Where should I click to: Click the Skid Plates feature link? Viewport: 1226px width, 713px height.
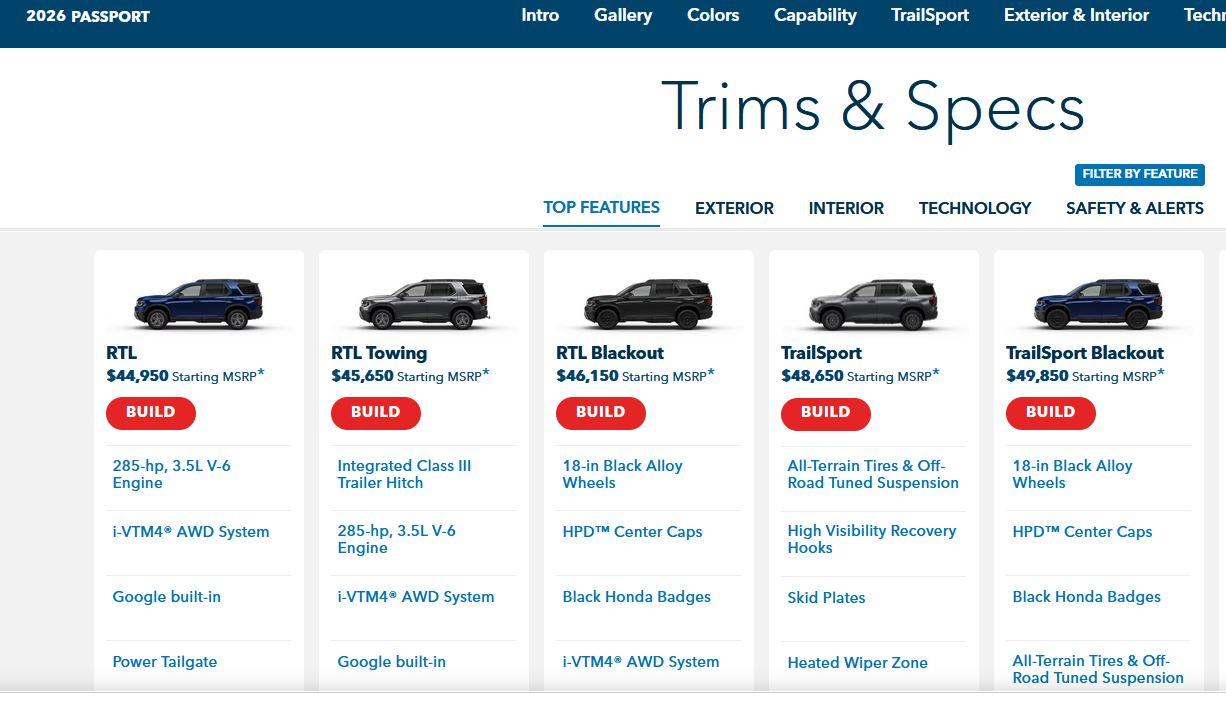[x=826, y=598]
